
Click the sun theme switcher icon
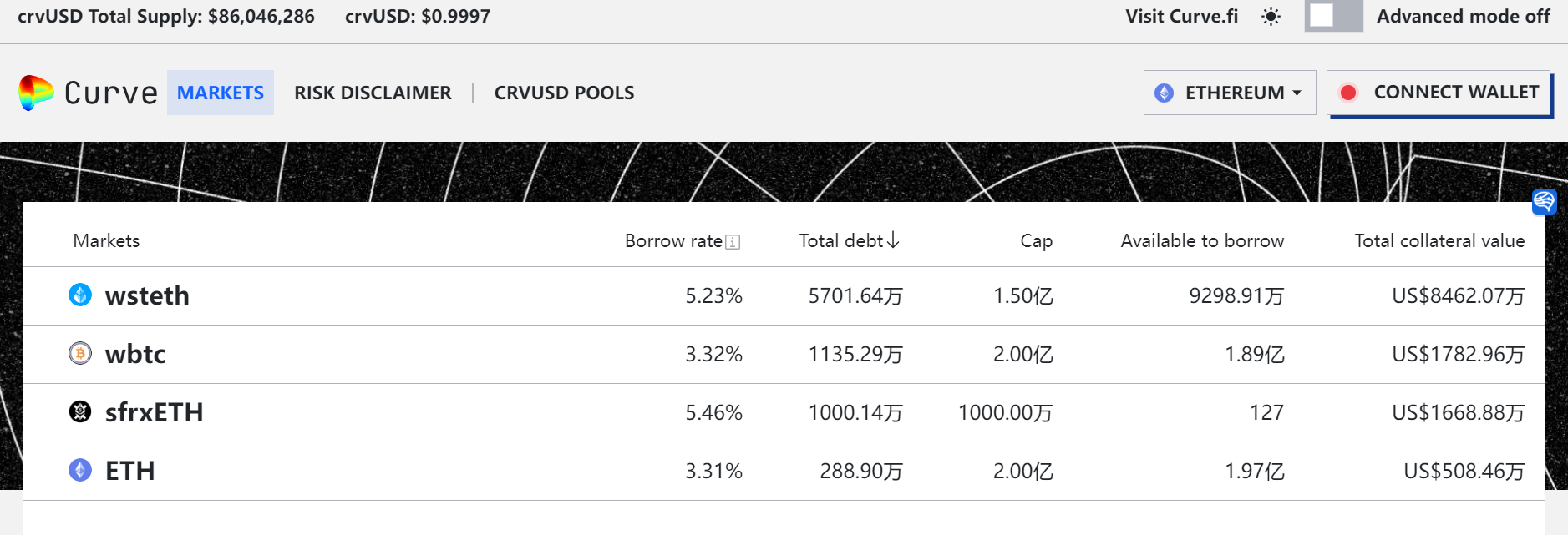(1271, 17)
